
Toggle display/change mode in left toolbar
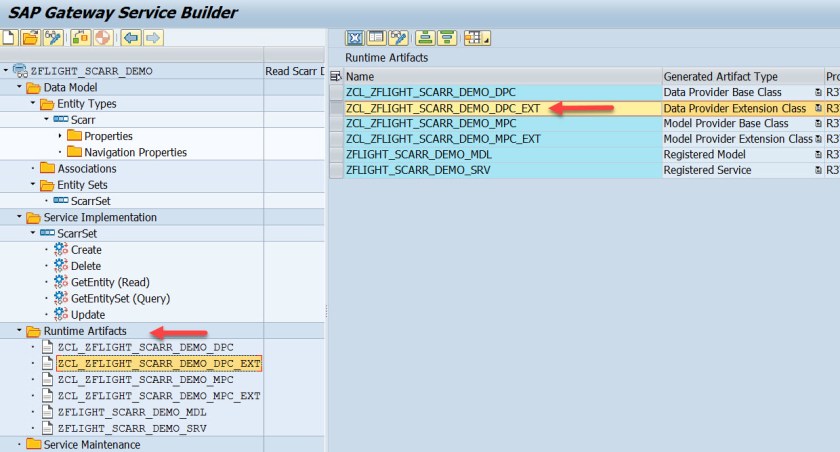53,38
